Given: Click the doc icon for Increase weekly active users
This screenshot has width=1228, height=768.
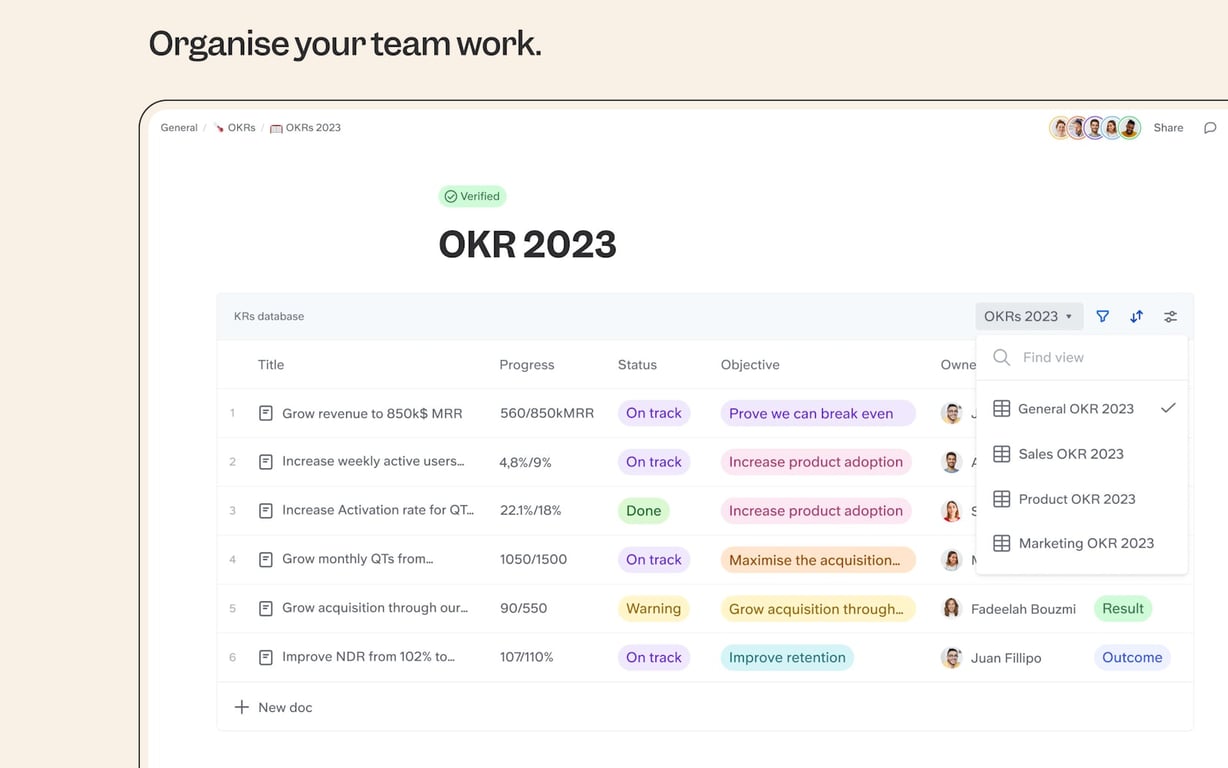Looking at the screenshot, I should [266, 462].
